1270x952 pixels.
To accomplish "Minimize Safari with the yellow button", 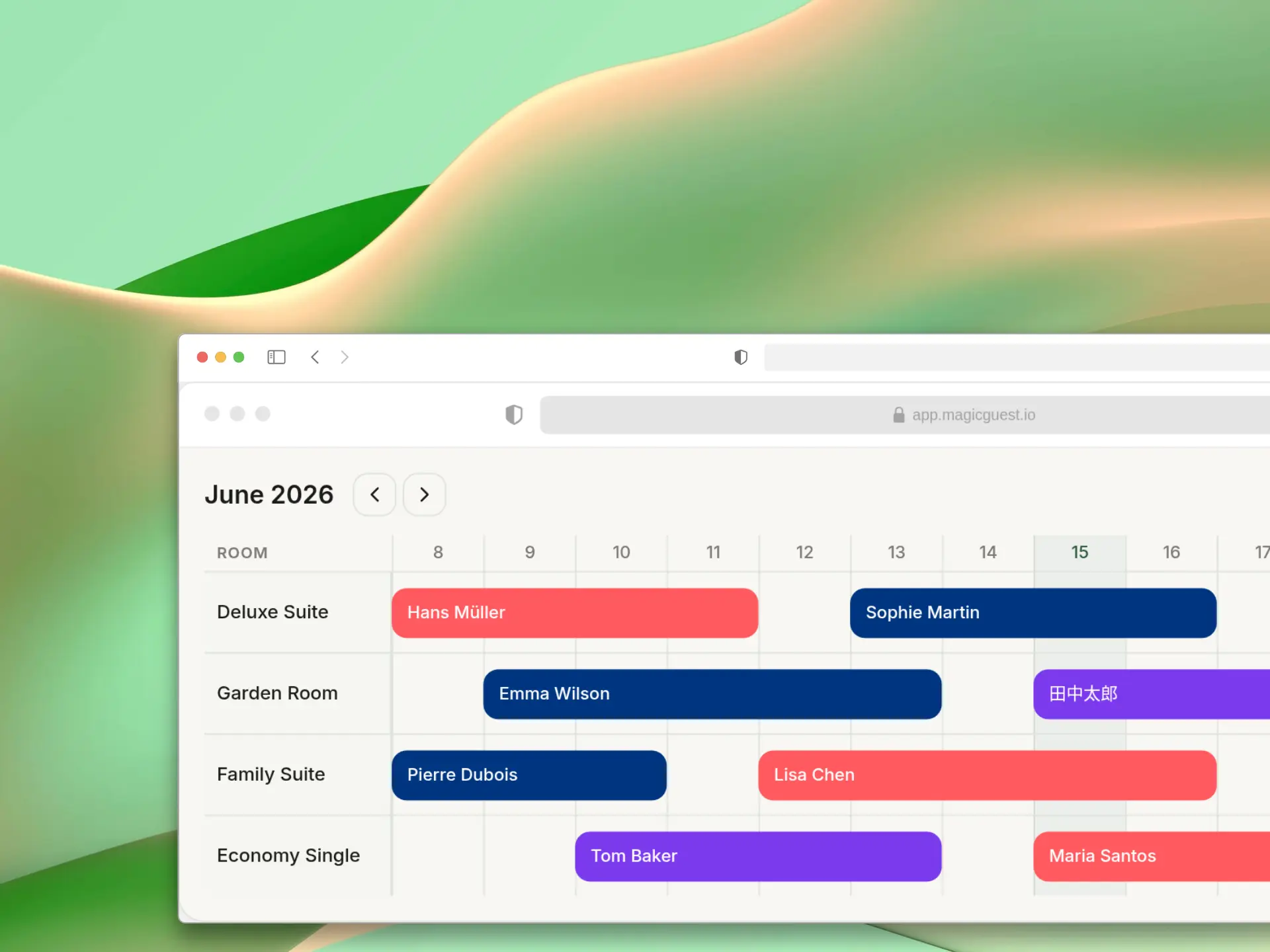I will point(221,357).
